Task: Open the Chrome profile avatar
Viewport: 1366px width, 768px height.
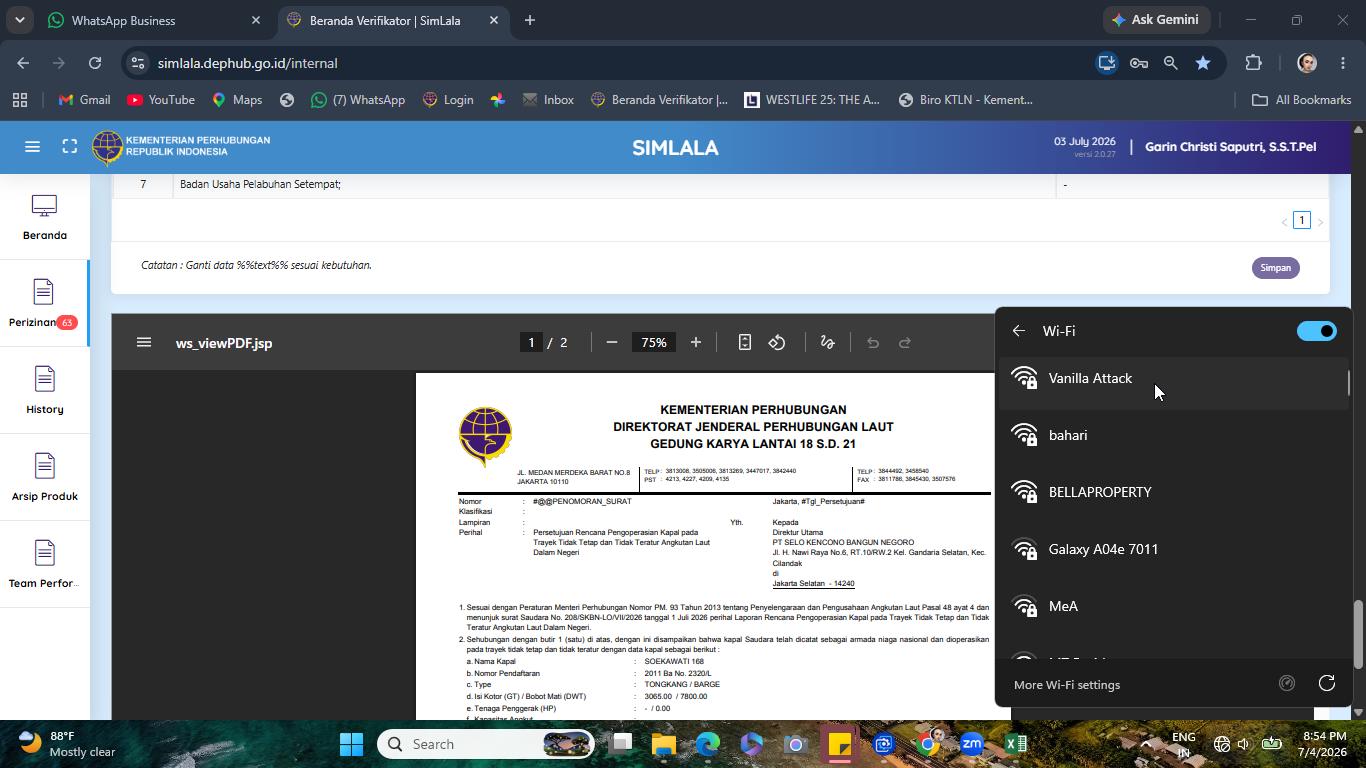Action: click(x=1307, y=63)
